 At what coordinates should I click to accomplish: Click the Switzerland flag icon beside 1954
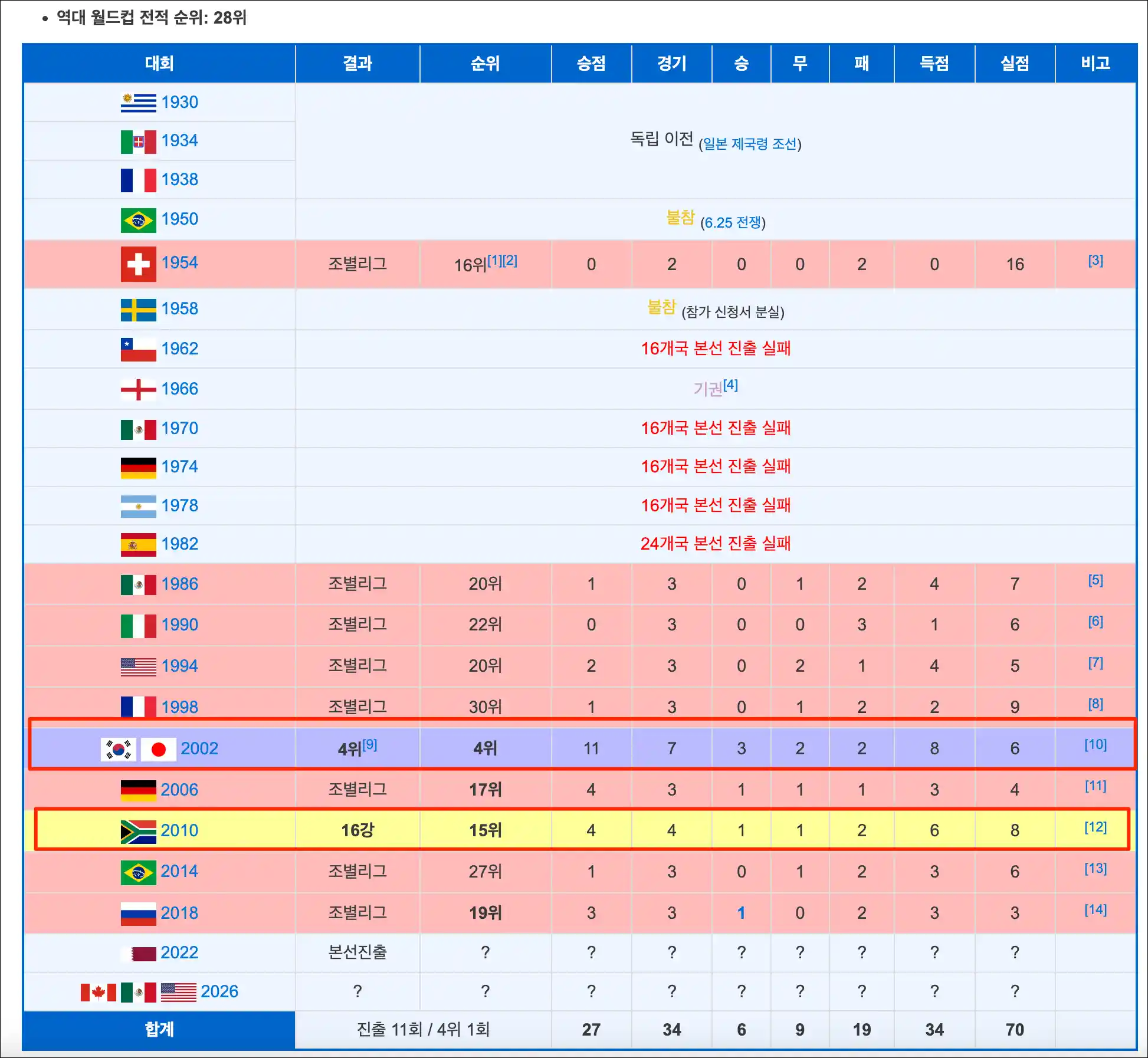(x=138, y=264)
